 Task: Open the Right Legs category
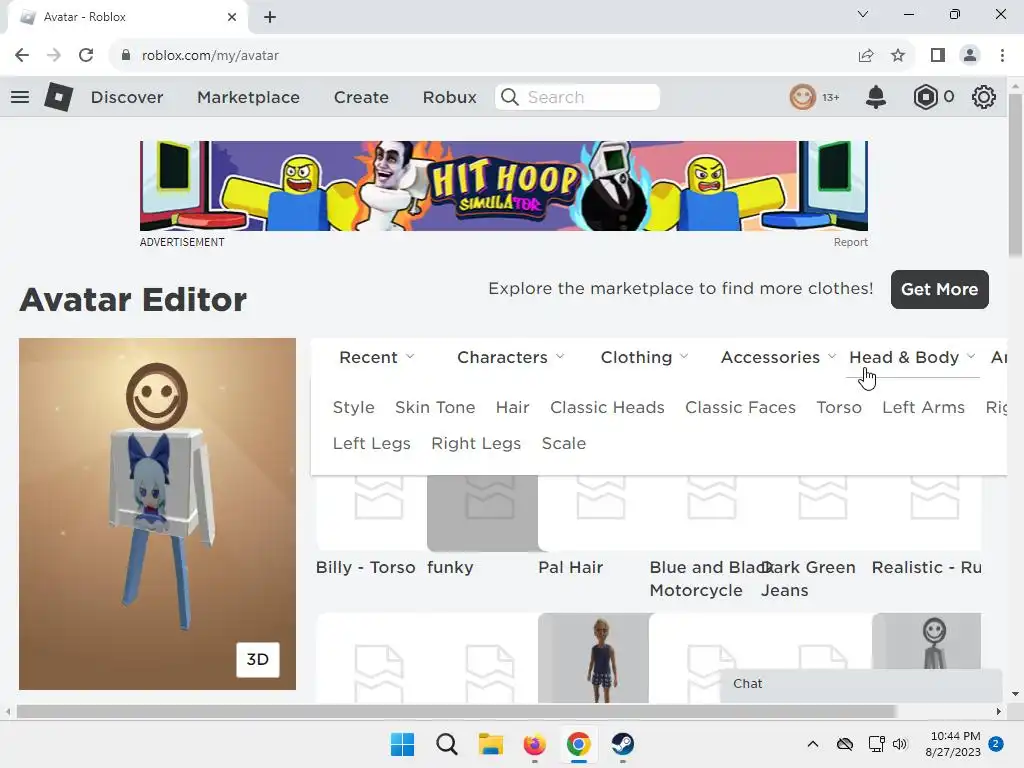pyautogui.click(x=476, y=443)
